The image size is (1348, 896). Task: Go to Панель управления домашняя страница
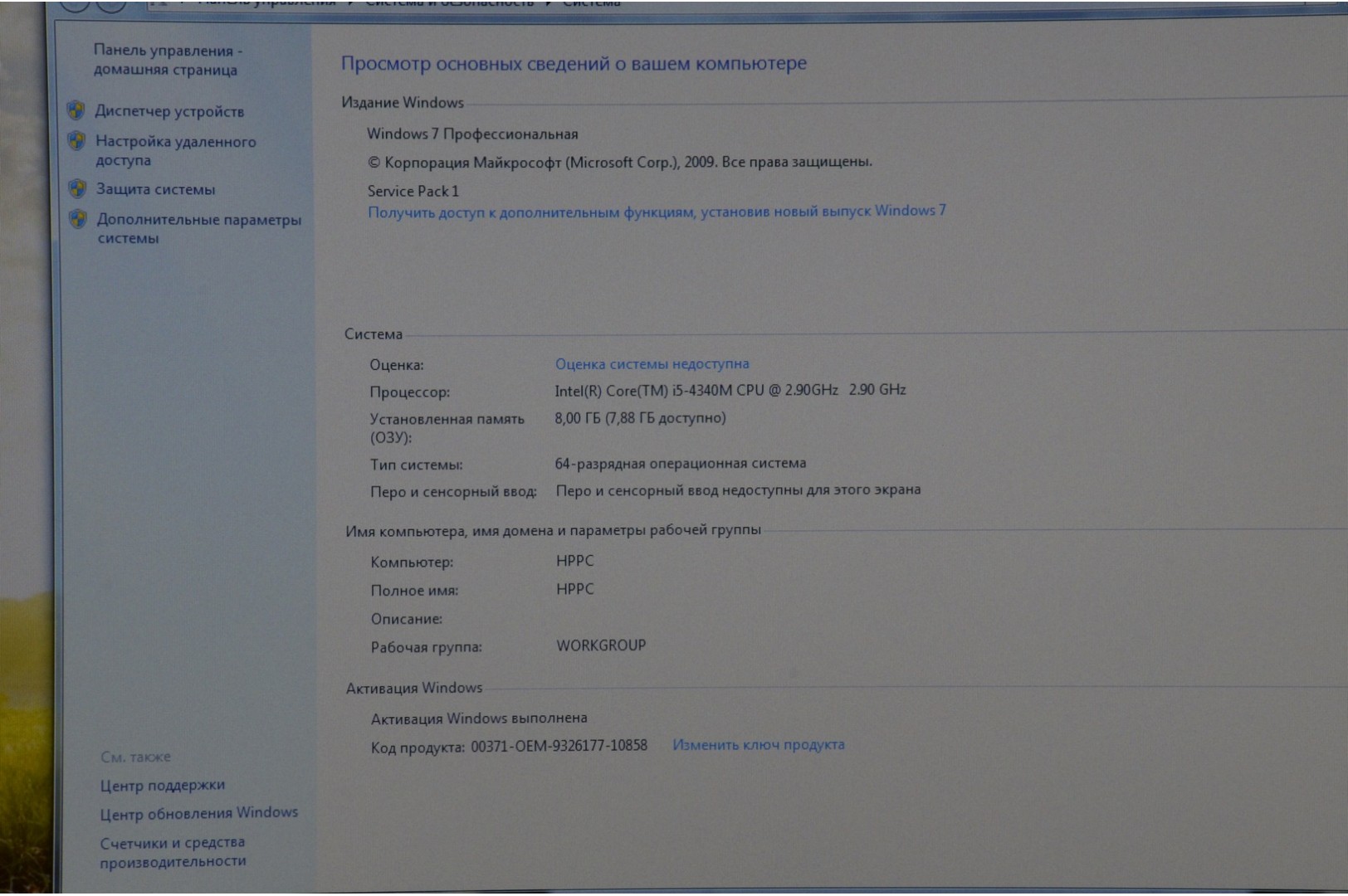(166, 60)
